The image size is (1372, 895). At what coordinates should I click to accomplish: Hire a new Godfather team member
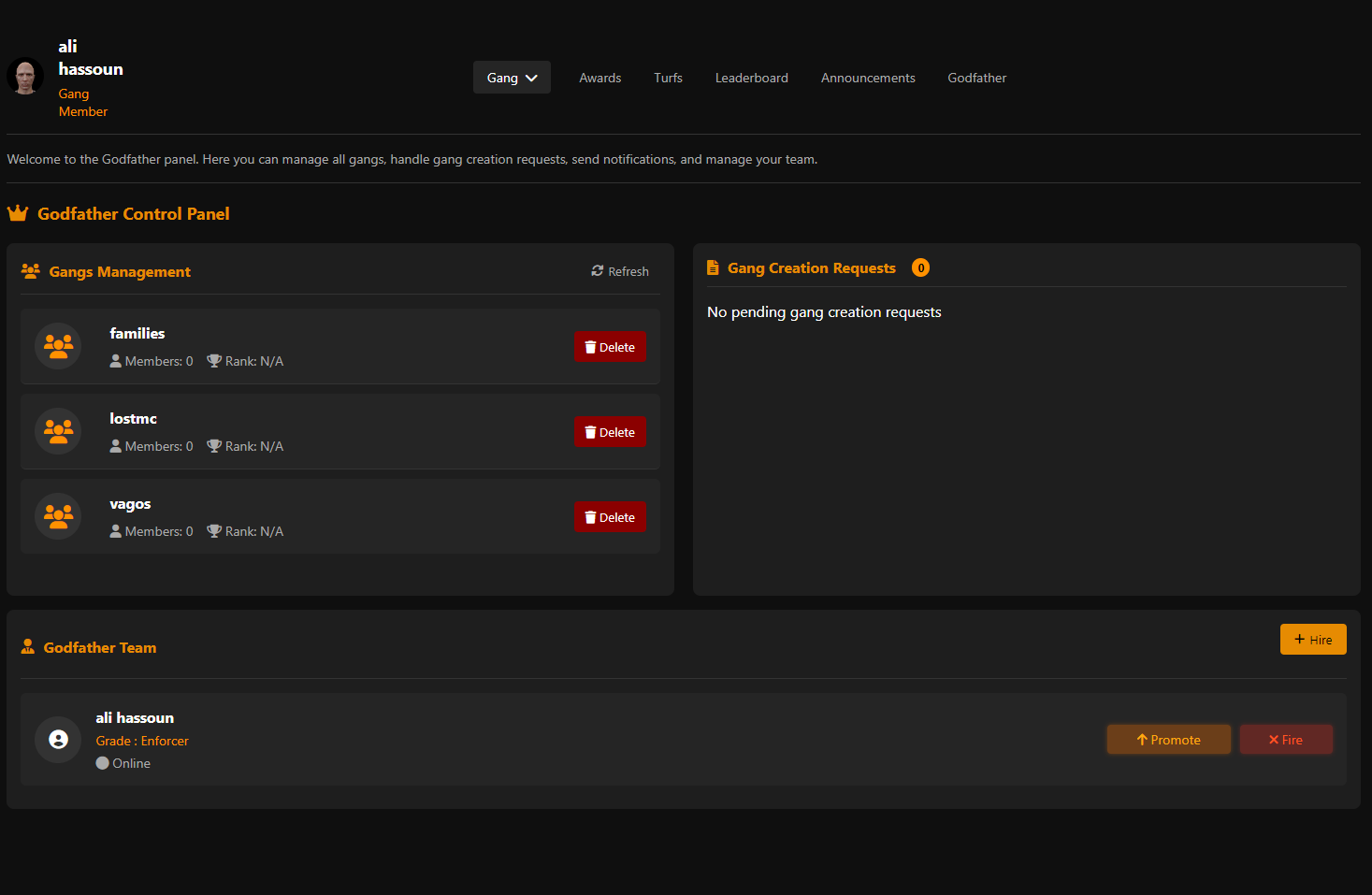click(x=1313, y=640)
